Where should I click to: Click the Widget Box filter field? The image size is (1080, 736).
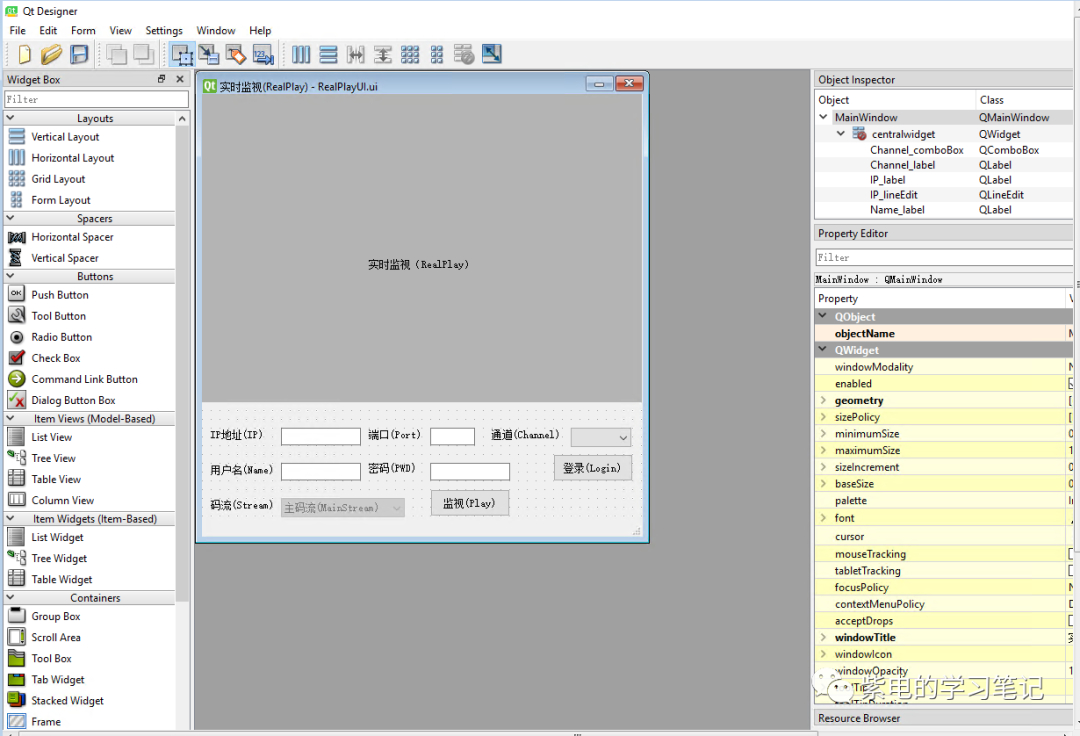point(96,99)
